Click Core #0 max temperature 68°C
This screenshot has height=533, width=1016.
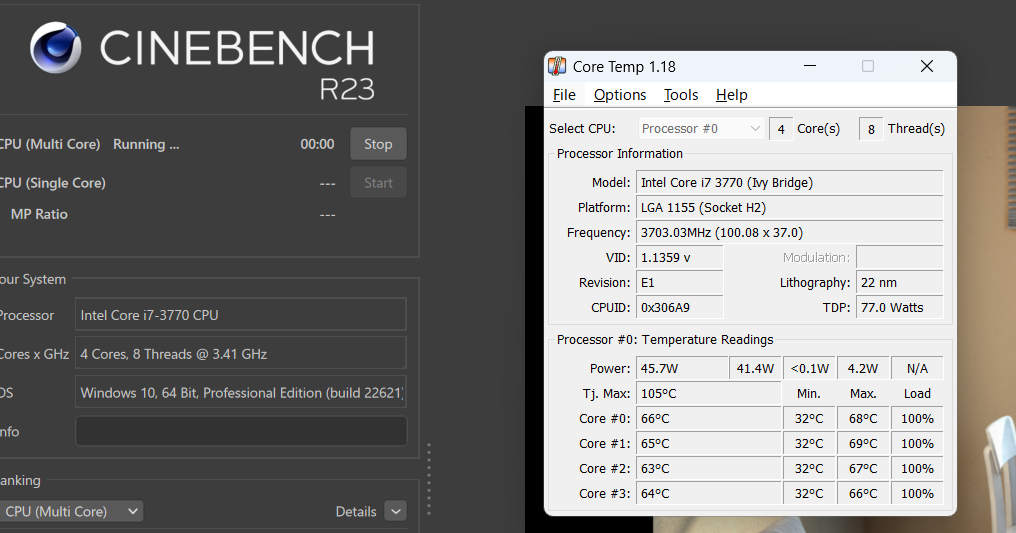point(863,418)
